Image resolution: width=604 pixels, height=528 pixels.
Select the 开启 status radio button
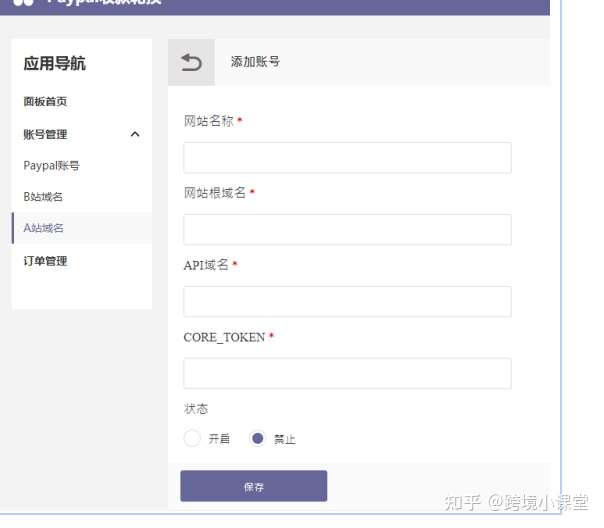(192, 438)
